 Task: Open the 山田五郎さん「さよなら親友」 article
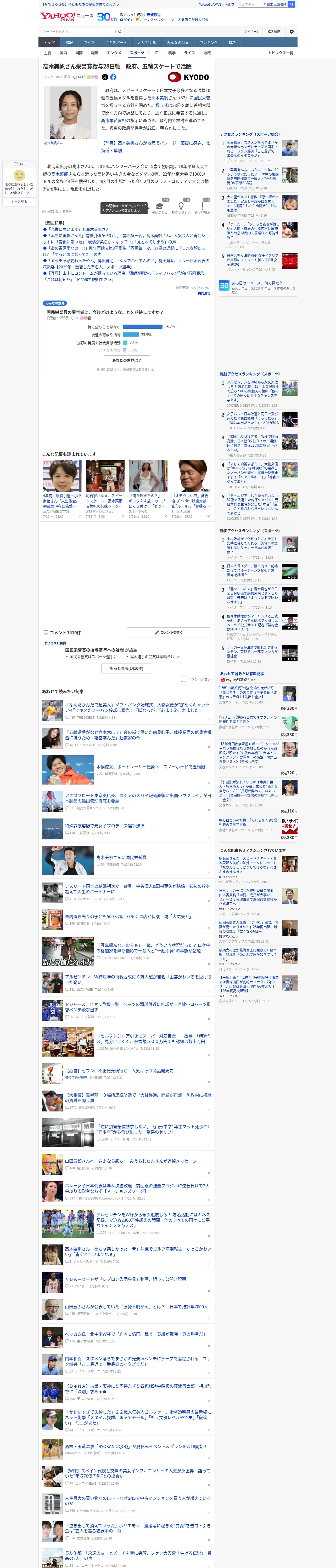coord(131,1161)
